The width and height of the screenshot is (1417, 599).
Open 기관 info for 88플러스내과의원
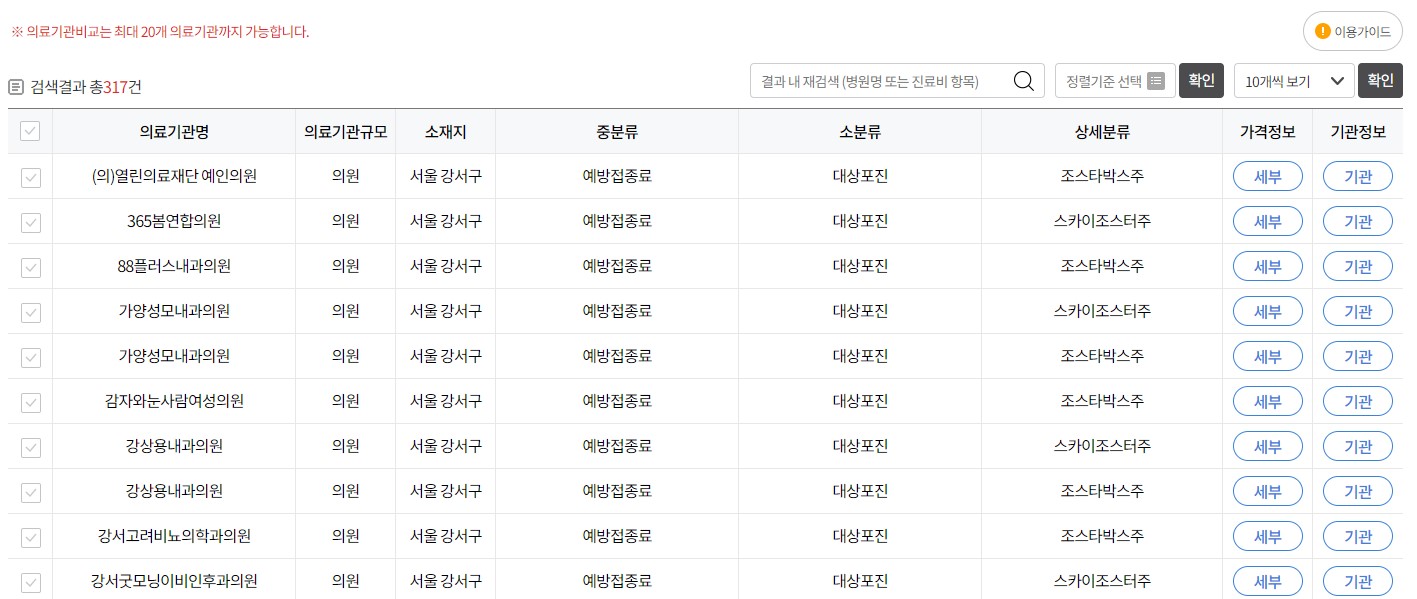pos(1357,267)
